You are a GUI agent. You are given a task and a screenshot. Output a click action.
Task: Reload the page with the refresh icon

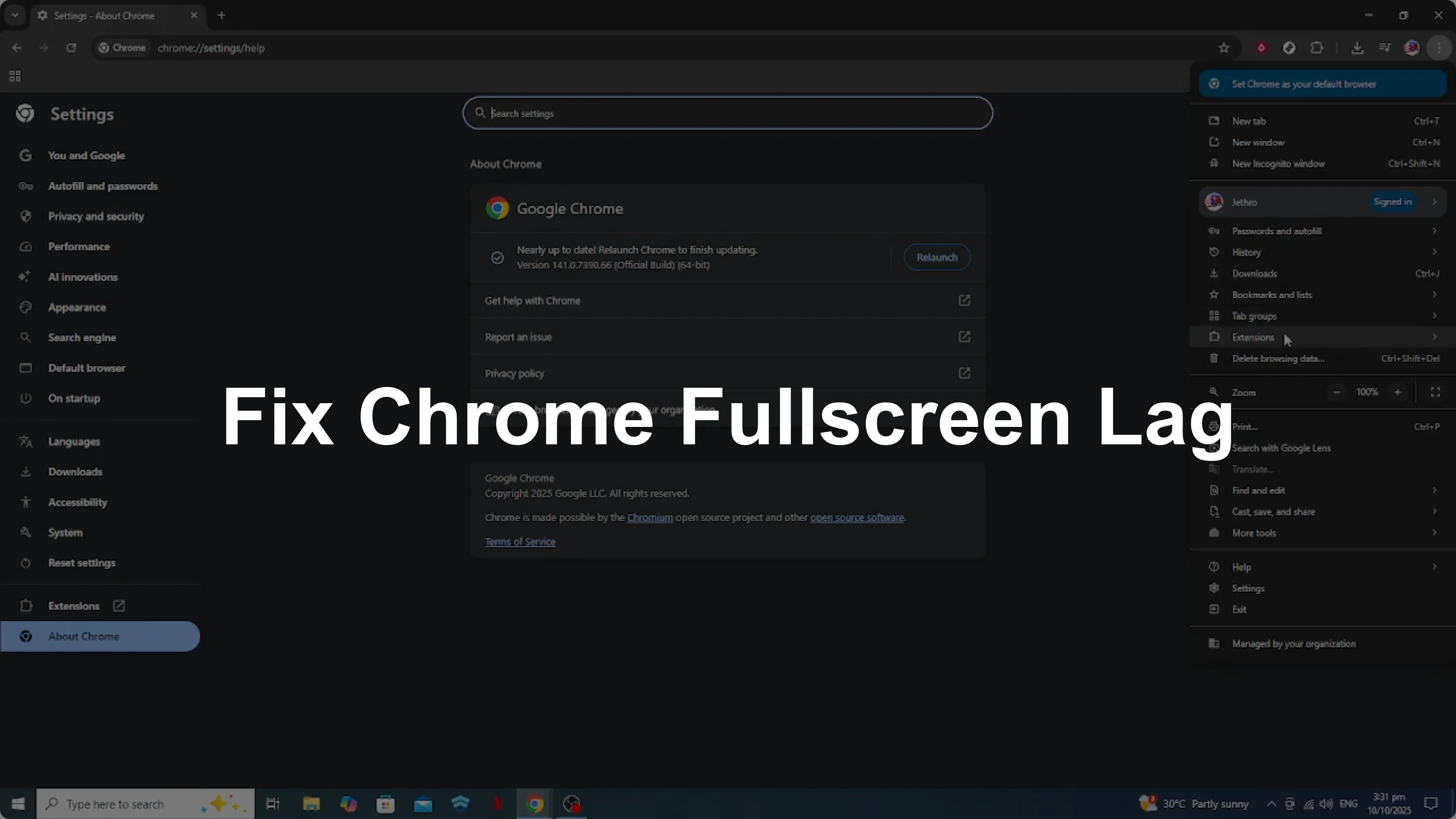click(71, 48)
